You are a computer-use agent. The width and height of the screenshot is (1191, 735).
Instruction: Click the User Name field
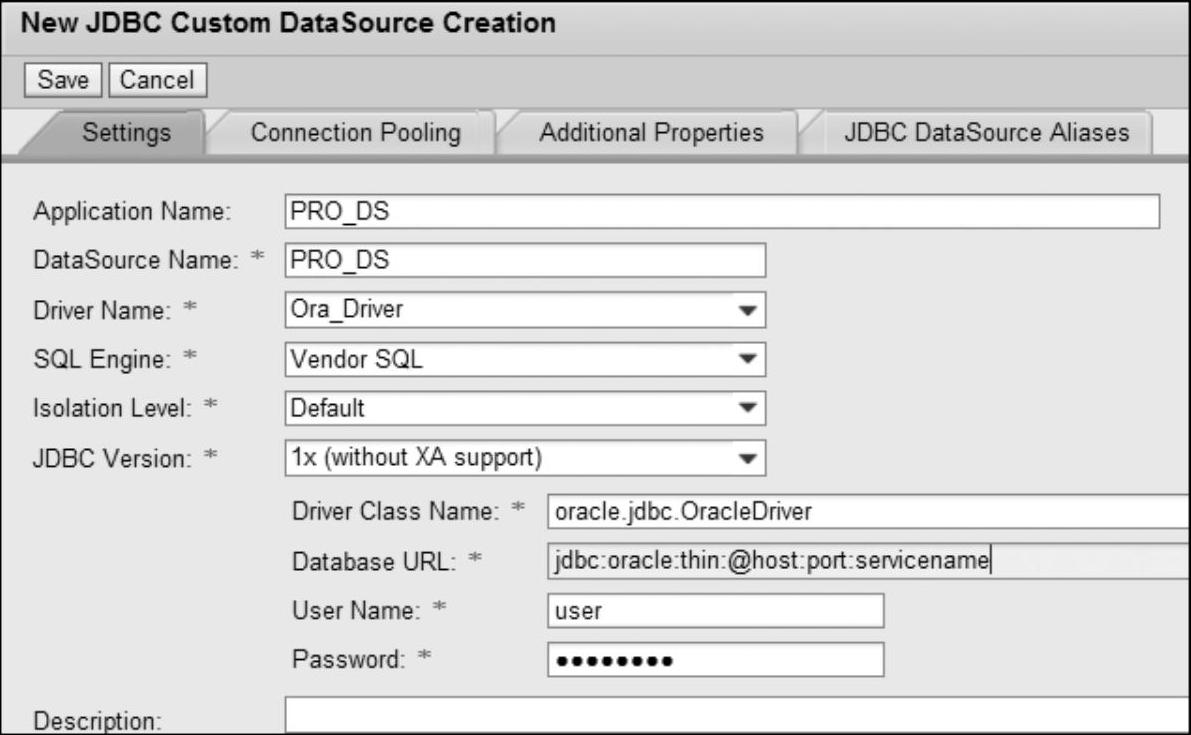tap(715, 611)
